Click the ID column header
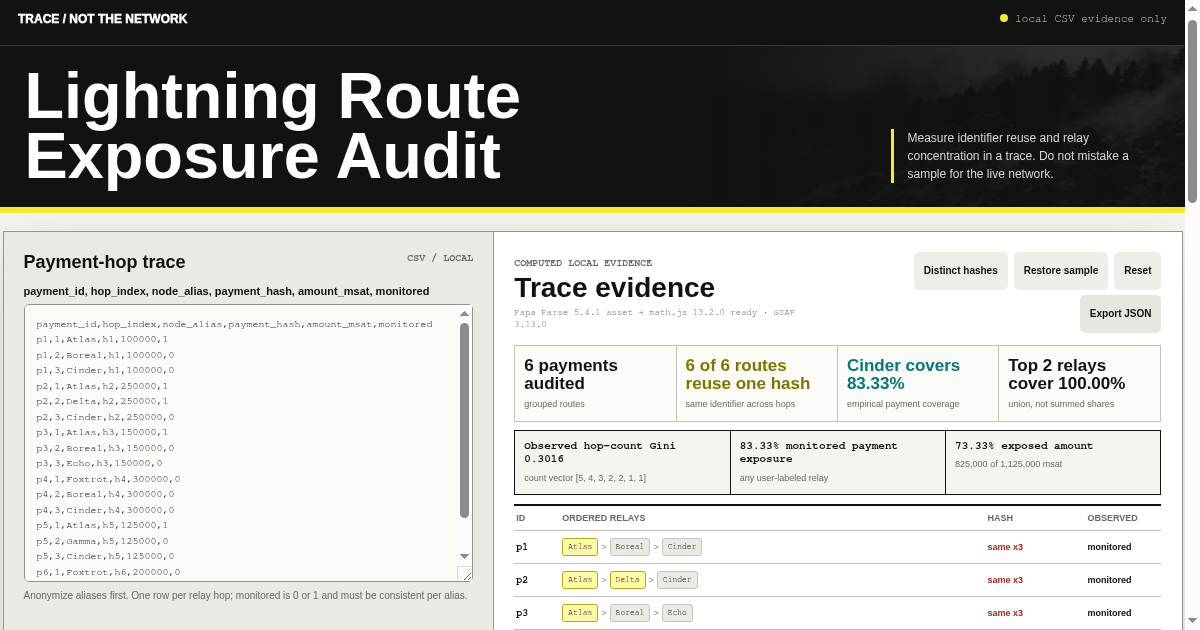The width and height of the screenshot is (1200, 630). 521,518
